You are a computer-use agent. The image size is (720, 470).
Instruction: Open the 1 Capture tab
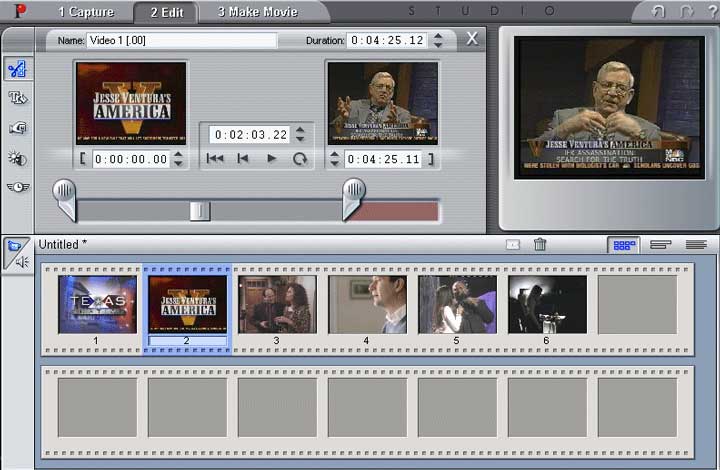click(86, 12)
